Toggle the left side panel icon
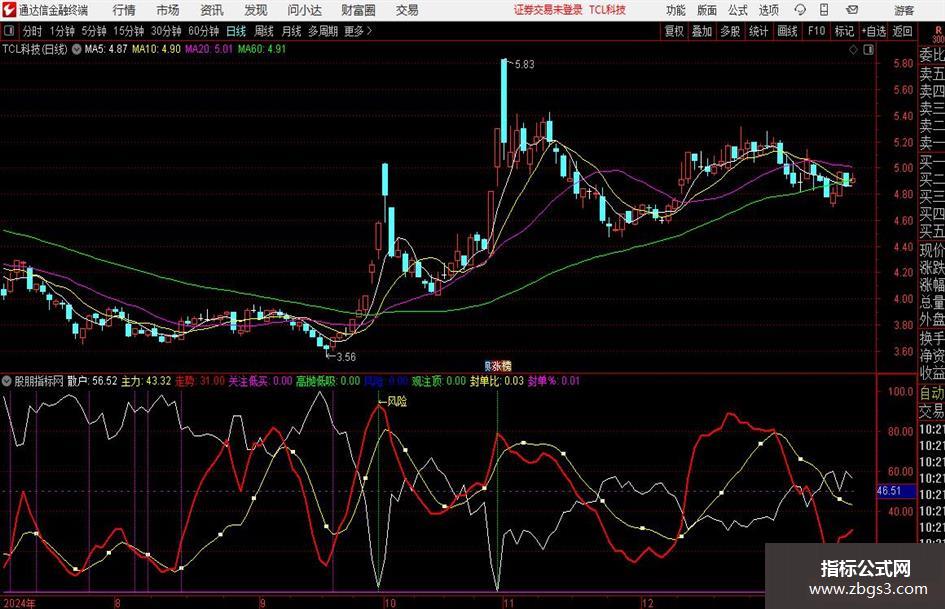Viewport: 945px width, 609px height. click(8, 31)
